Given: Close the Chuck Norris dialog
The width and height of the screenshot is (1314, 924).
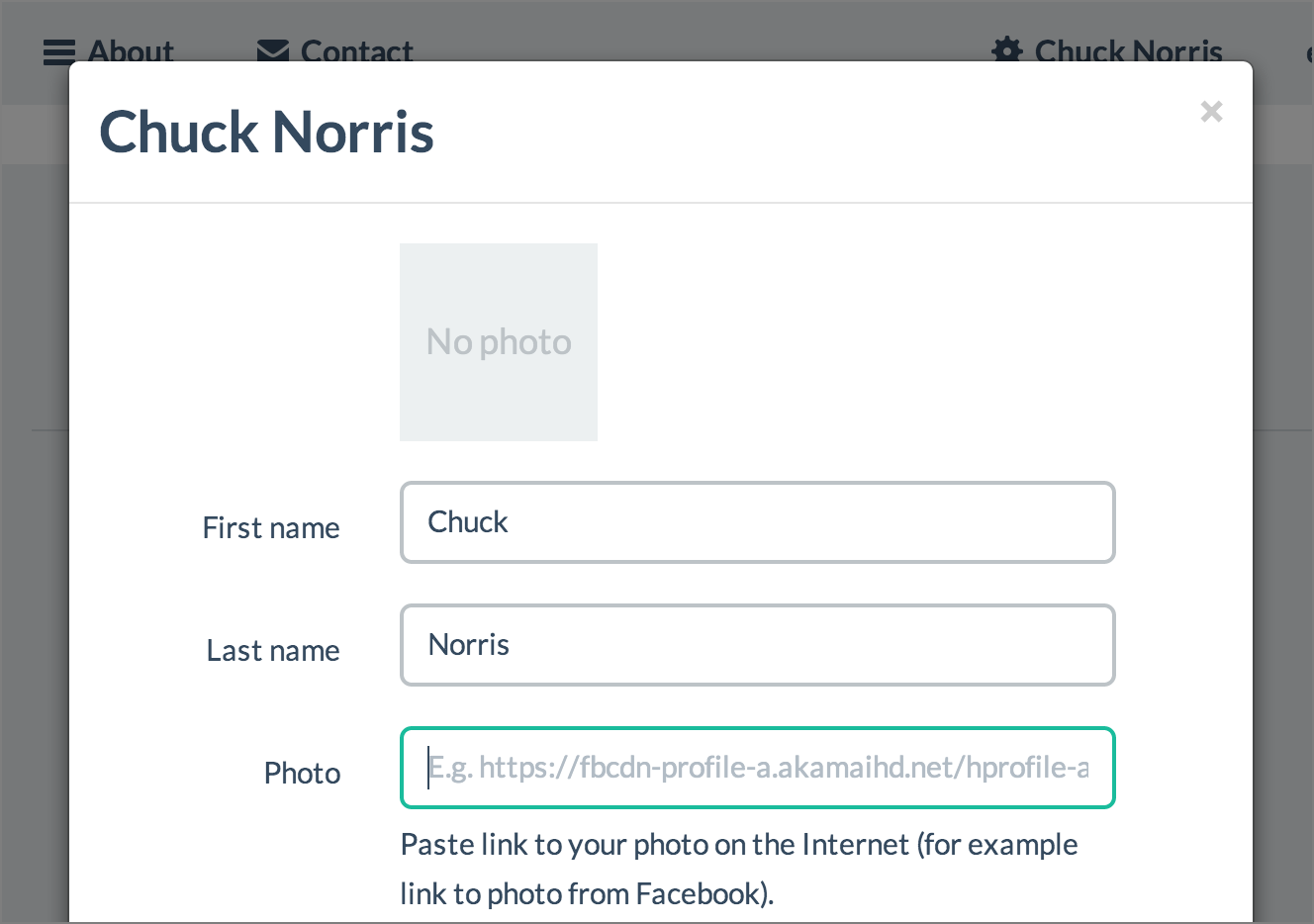Looking at the screenshot, I should [x=1211, y=112].
